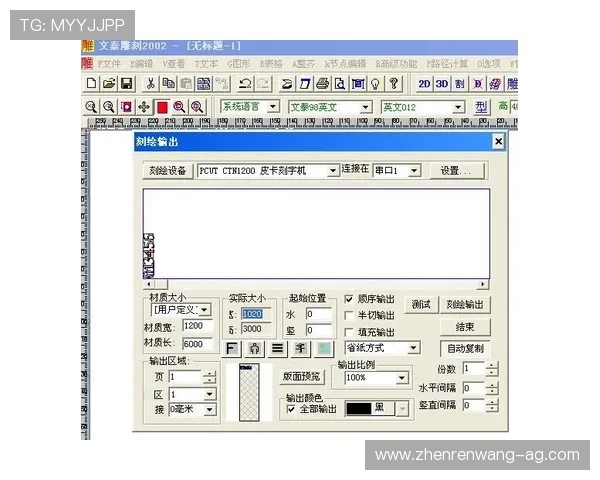Screen dimensions: 600x480
Task: Enable the 填充输出 checkbox
Action: coord(349,332)
